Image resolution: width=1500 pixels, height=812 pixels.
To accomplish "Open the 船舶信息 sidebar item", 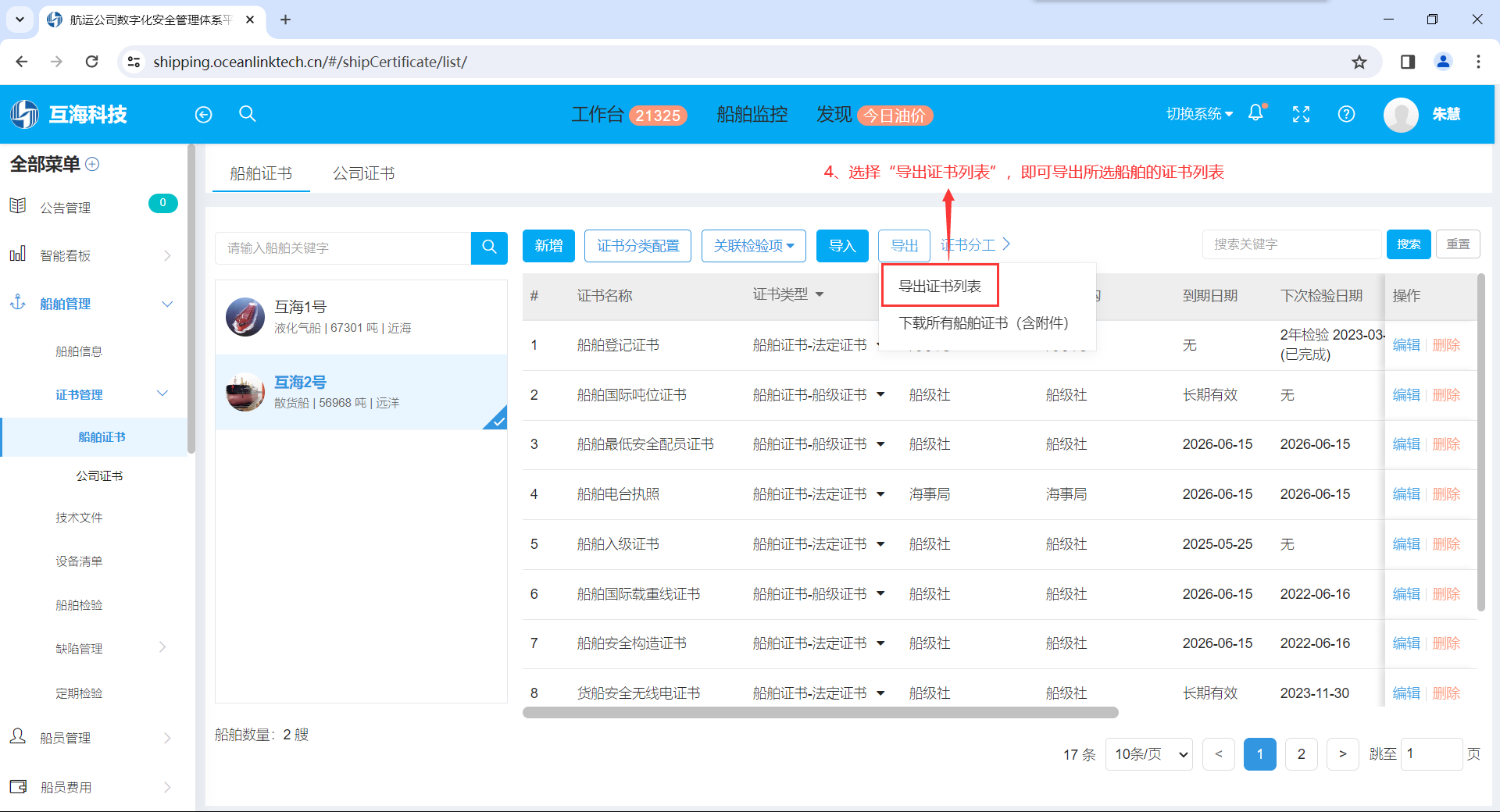I will [x=79, y=351].
